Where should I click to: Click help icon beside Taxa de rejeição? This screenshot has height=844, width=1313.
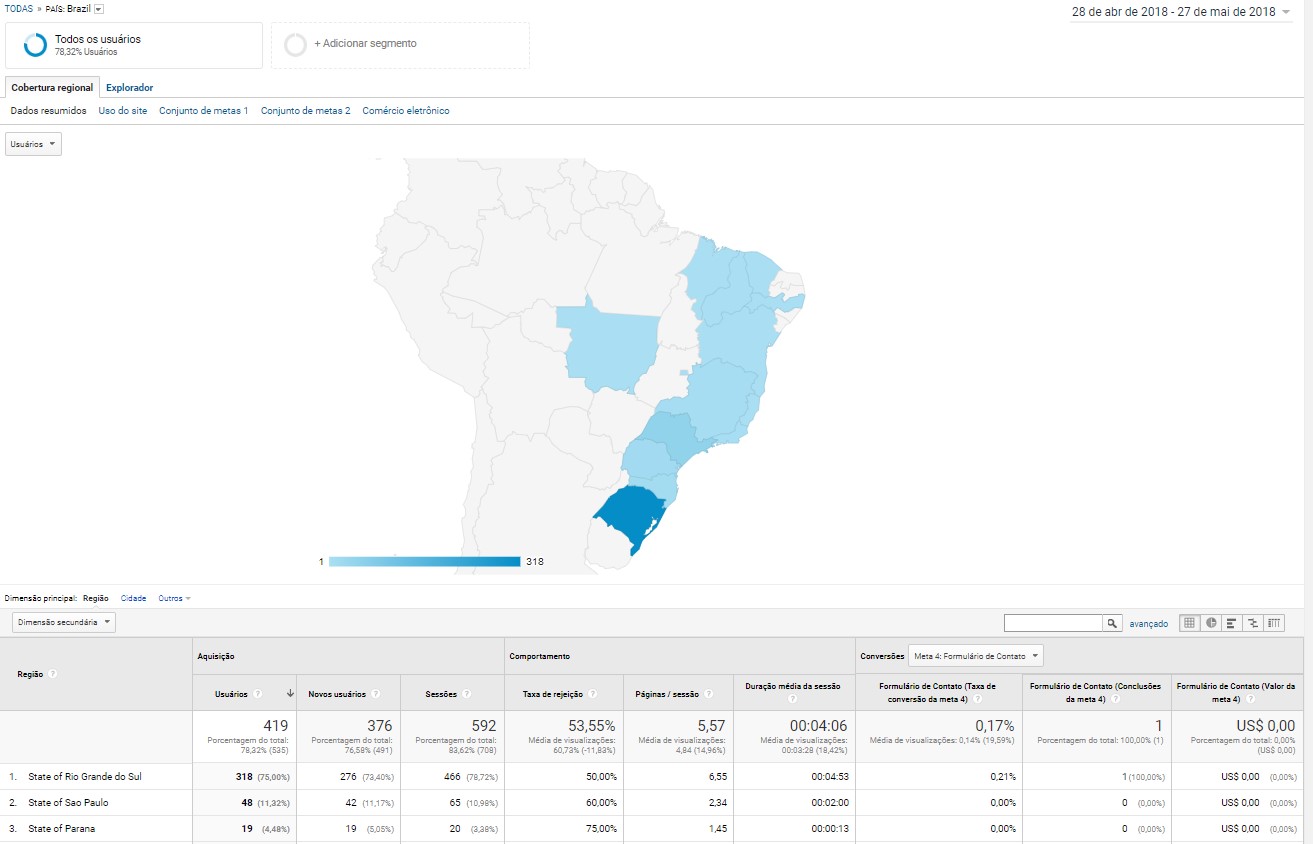pyautogui.click(x=592, y=694)
